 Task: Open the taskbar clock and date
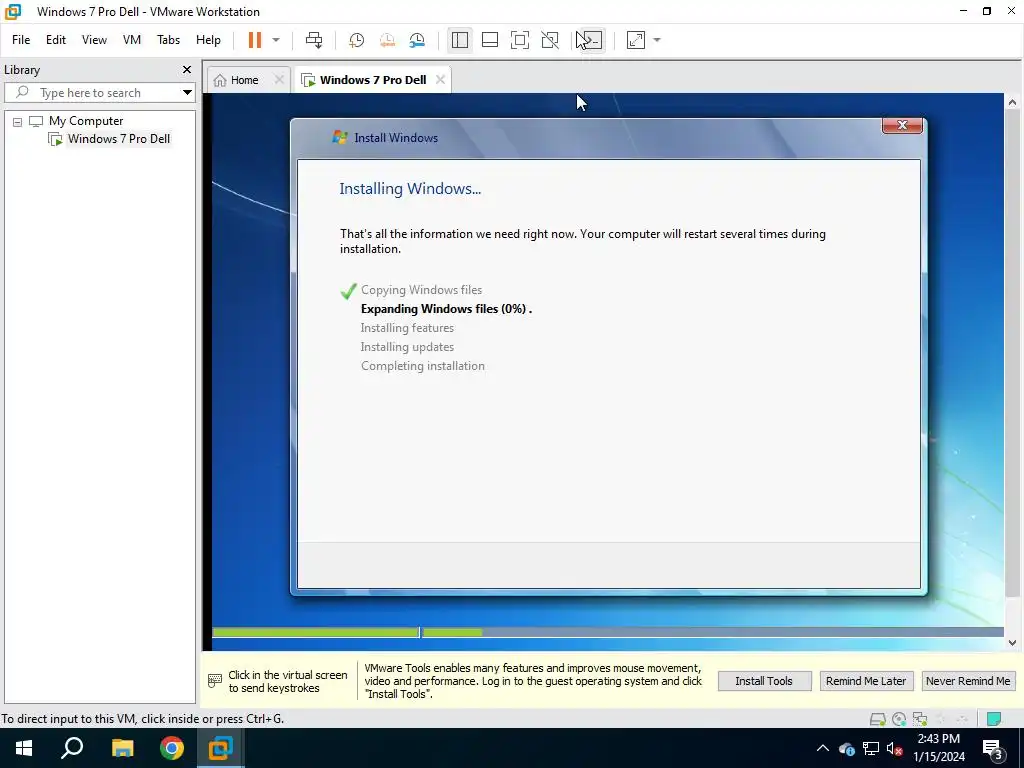point(939,748)
